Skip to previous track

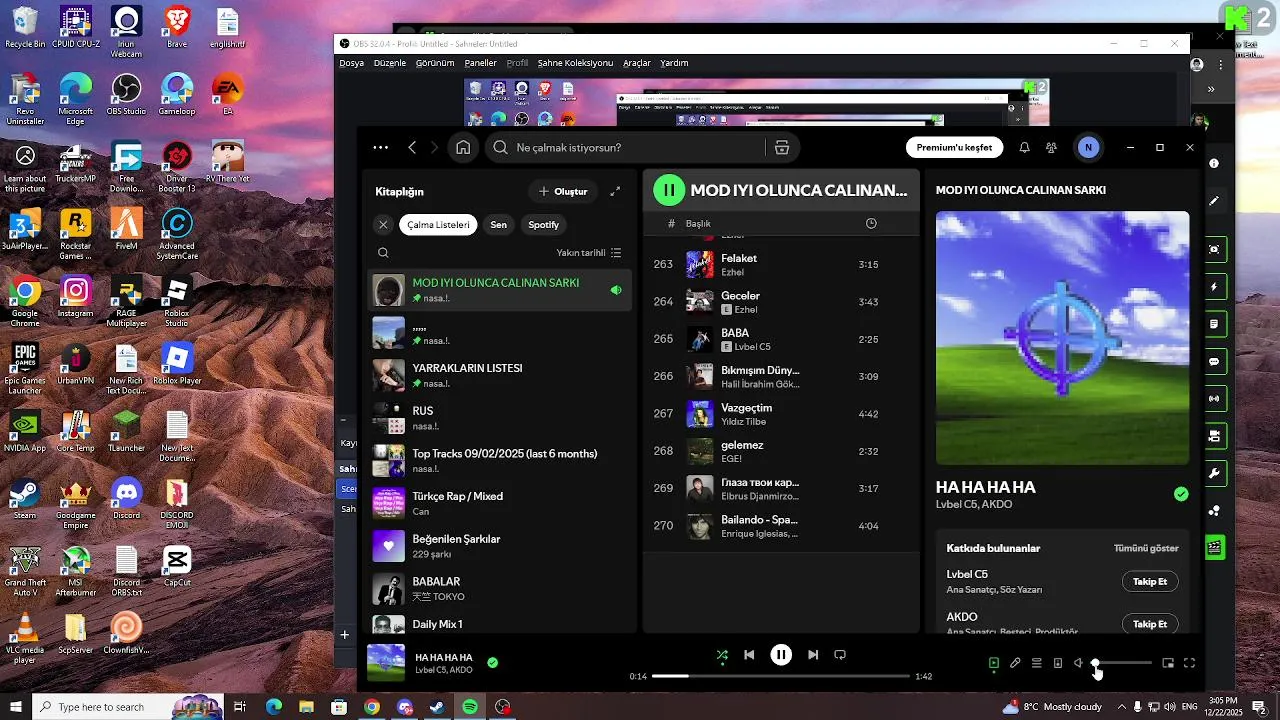(749, 655)
